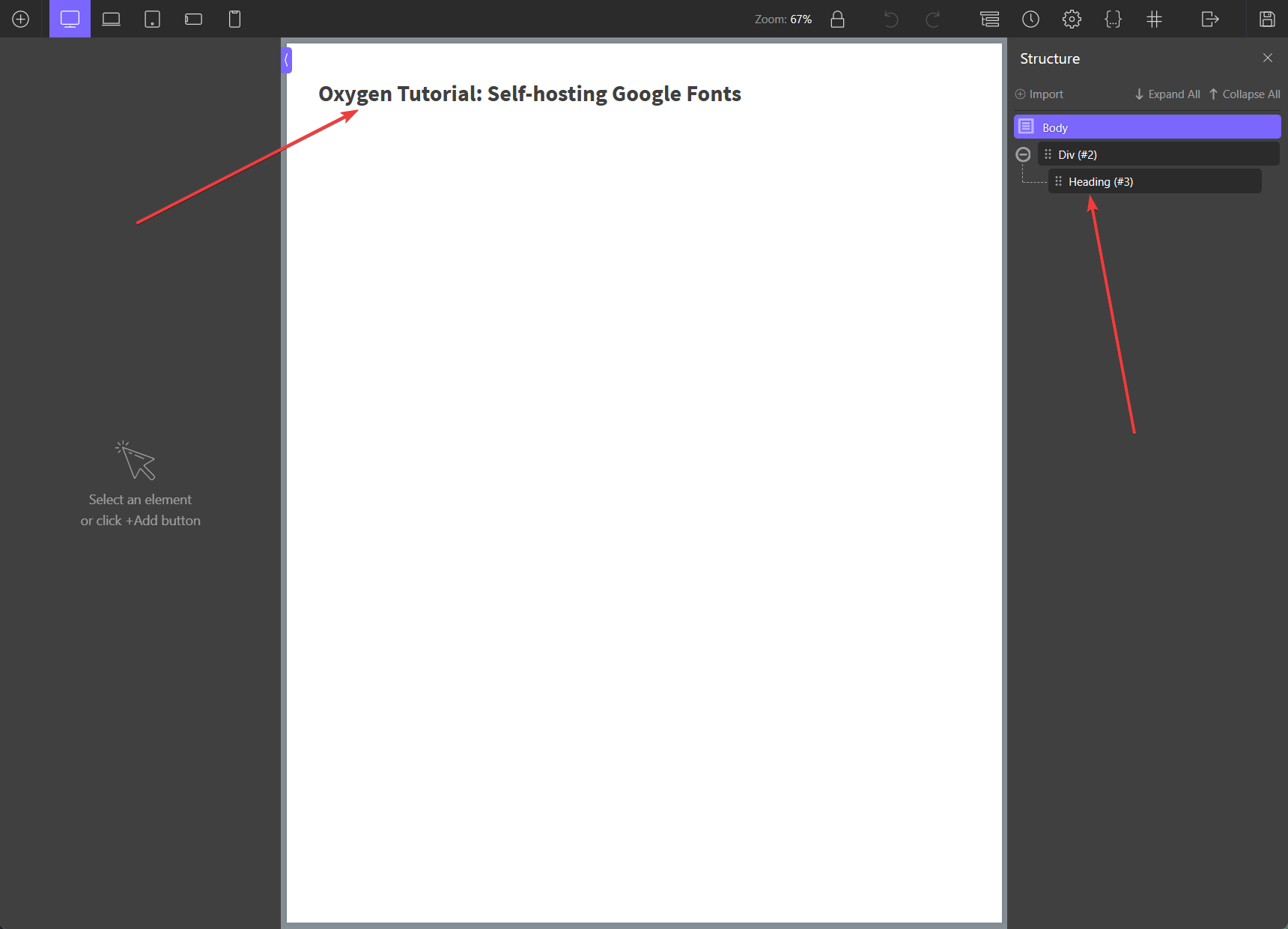Screen dimensions: 1288x929
Task: Open the selectors hash icon
Action: pyautogui.click(x=1154, y=19)
